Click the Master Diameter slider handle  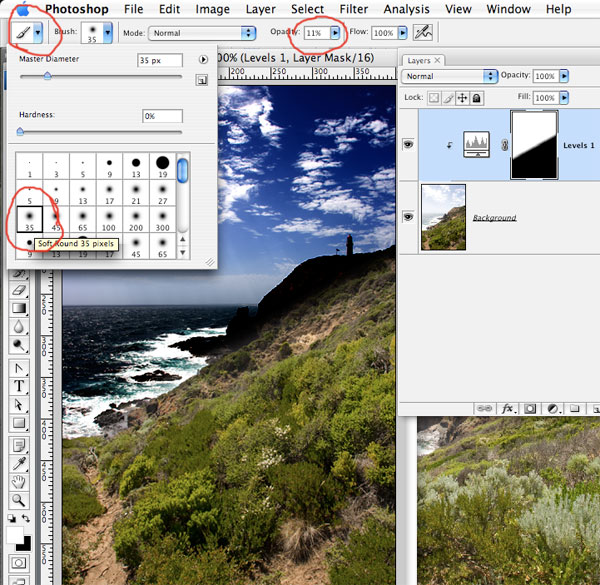47,76
